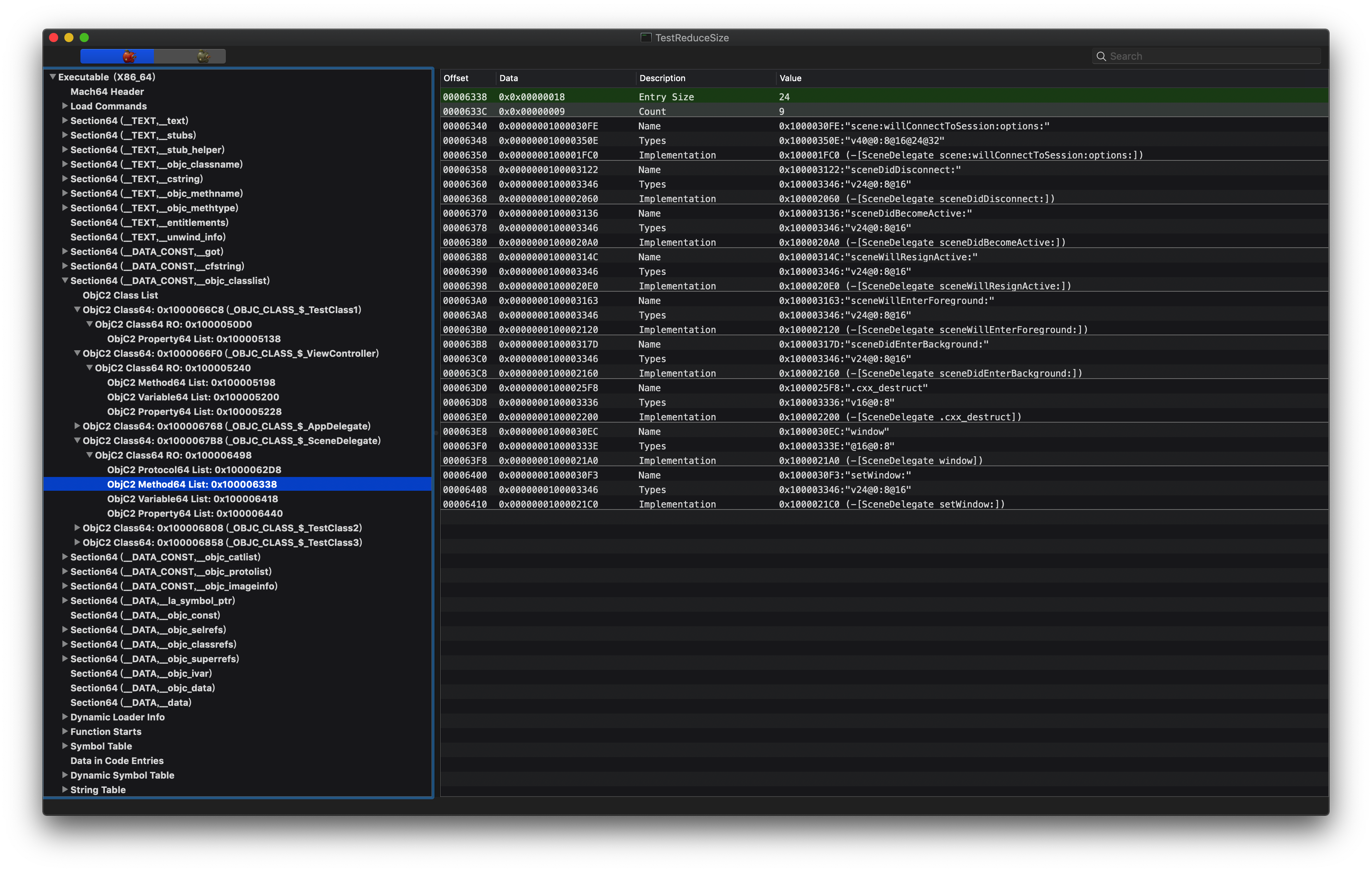Select Section64 (__DATA,__objc_const)
The height and width of the screenshot is (872, 1372).
[x=238, y=614]
